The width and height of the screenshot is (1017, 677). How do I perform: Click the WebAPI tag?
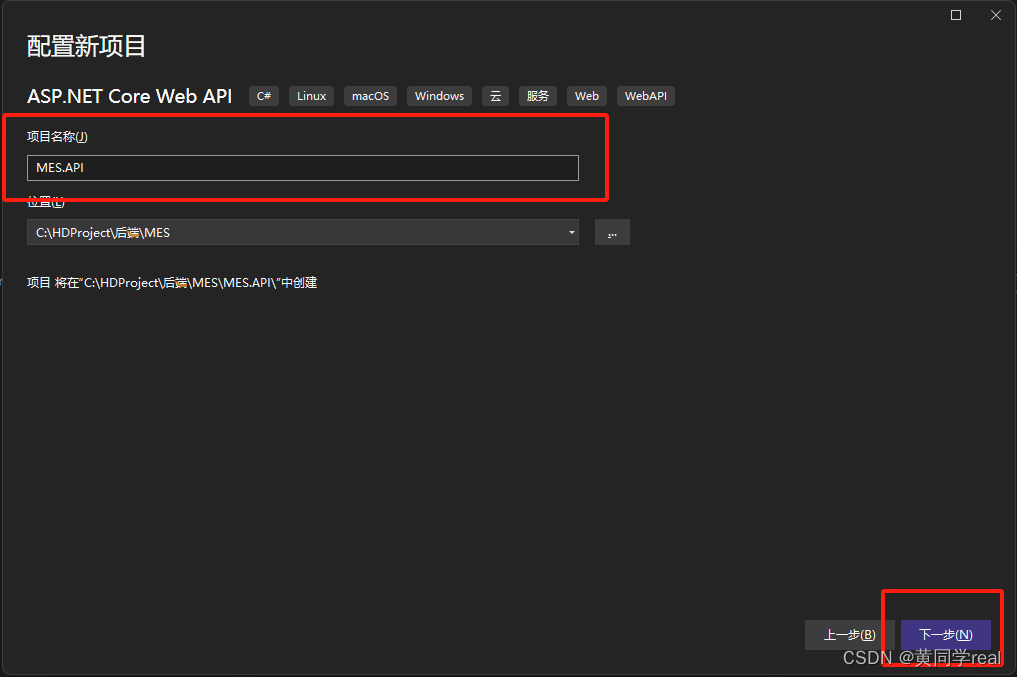pyautogui.click(x=646, y=96)
